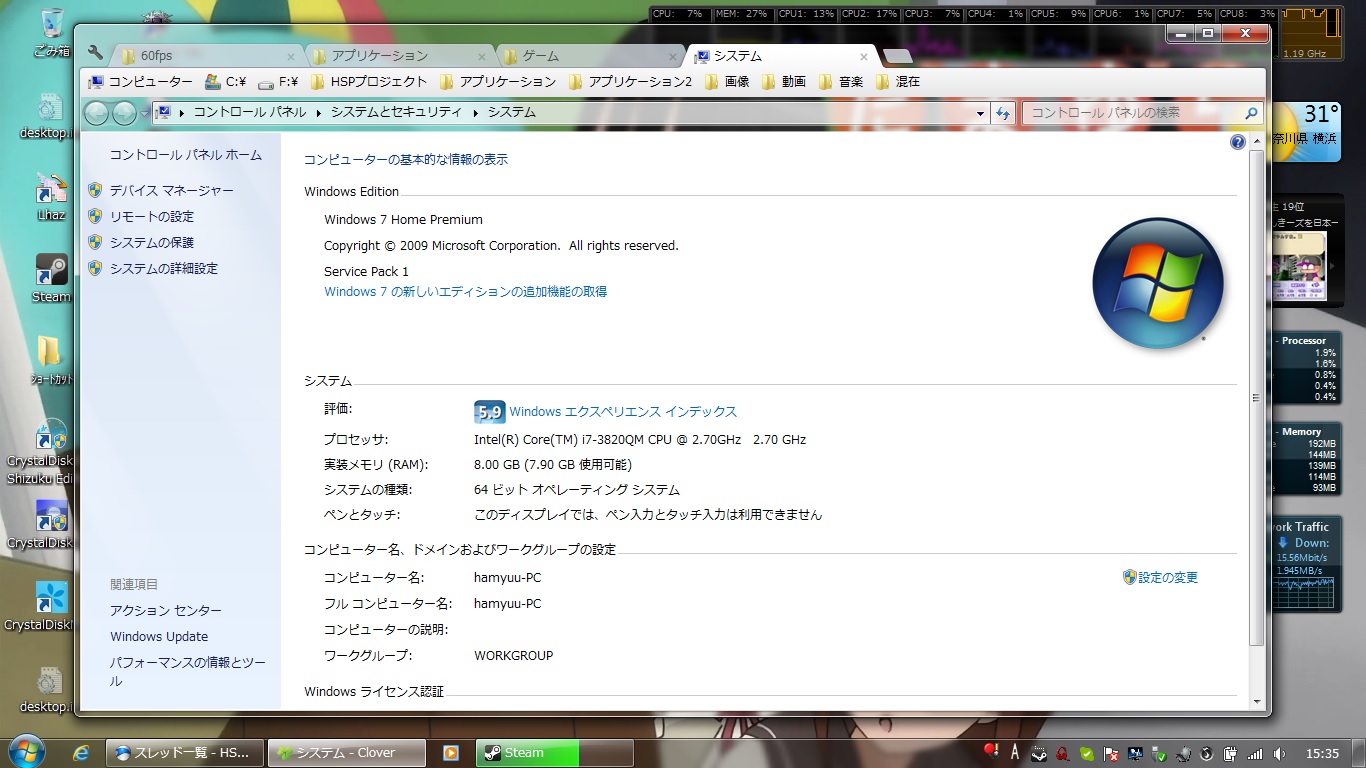
Task: Open the power plug battery tray icon
Action: tap(1230, 753)
